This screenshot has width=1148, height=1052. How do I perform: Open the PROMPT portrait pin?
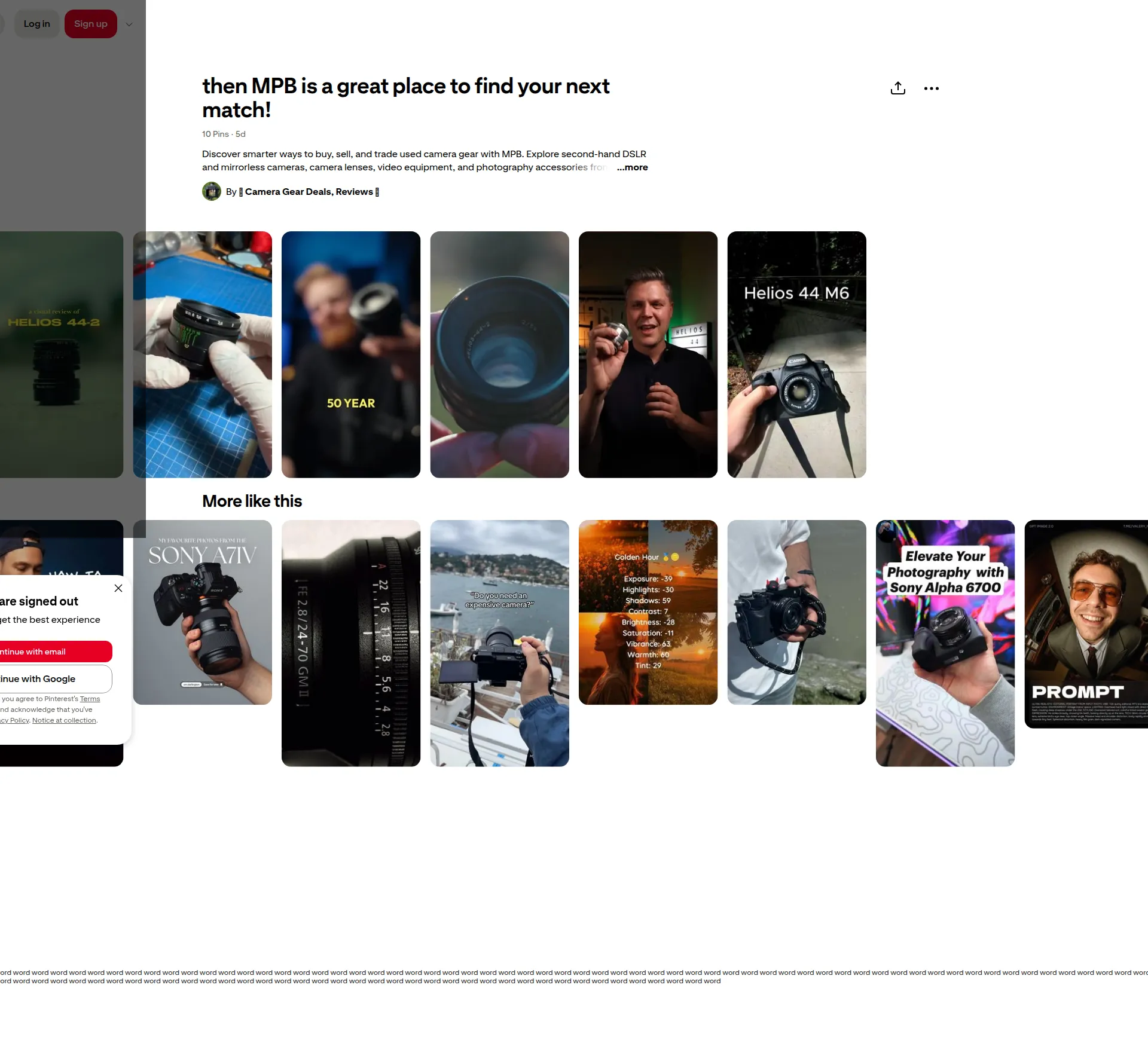click(1086, 624)
